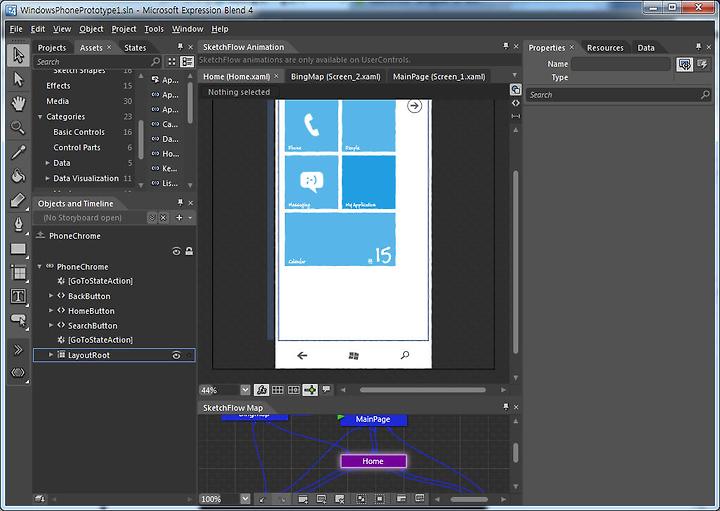The width and height of the screenshot is (720, 511).
Task: Switch to the States tab
Action: [135, 48]
